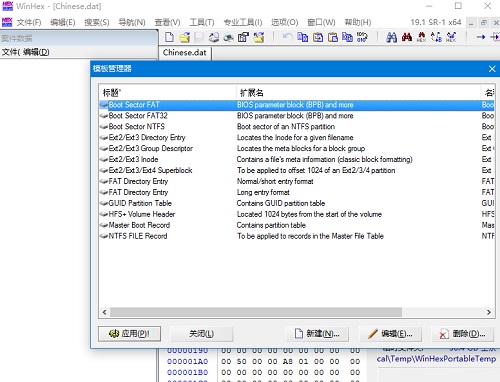Select the Ext2/Ext3 Inode template
This screenshot has height=382, width=500.
297,159
